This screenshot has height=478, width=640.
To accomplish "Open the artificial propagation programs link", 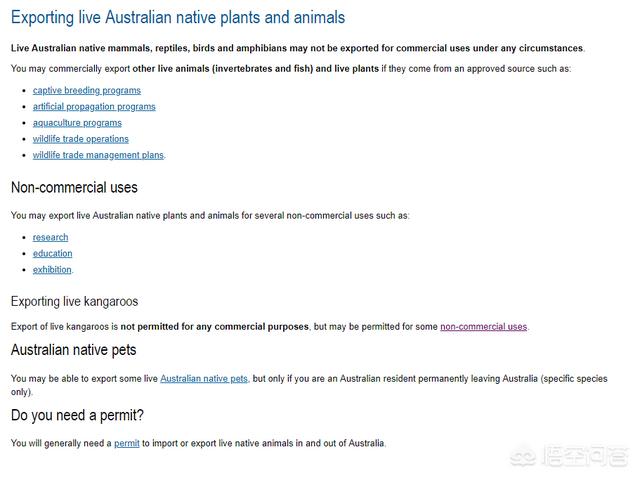I will [x=94, y=107].
